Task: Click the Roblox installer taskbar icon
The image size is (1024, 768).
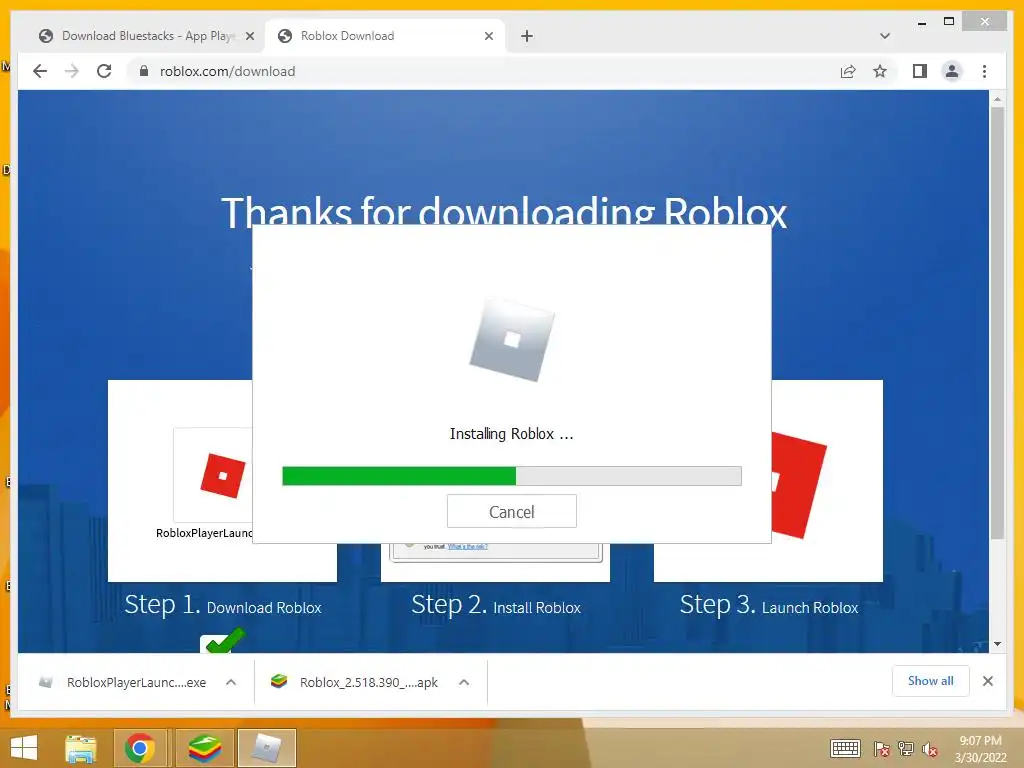Action: (x=266, y=748)
